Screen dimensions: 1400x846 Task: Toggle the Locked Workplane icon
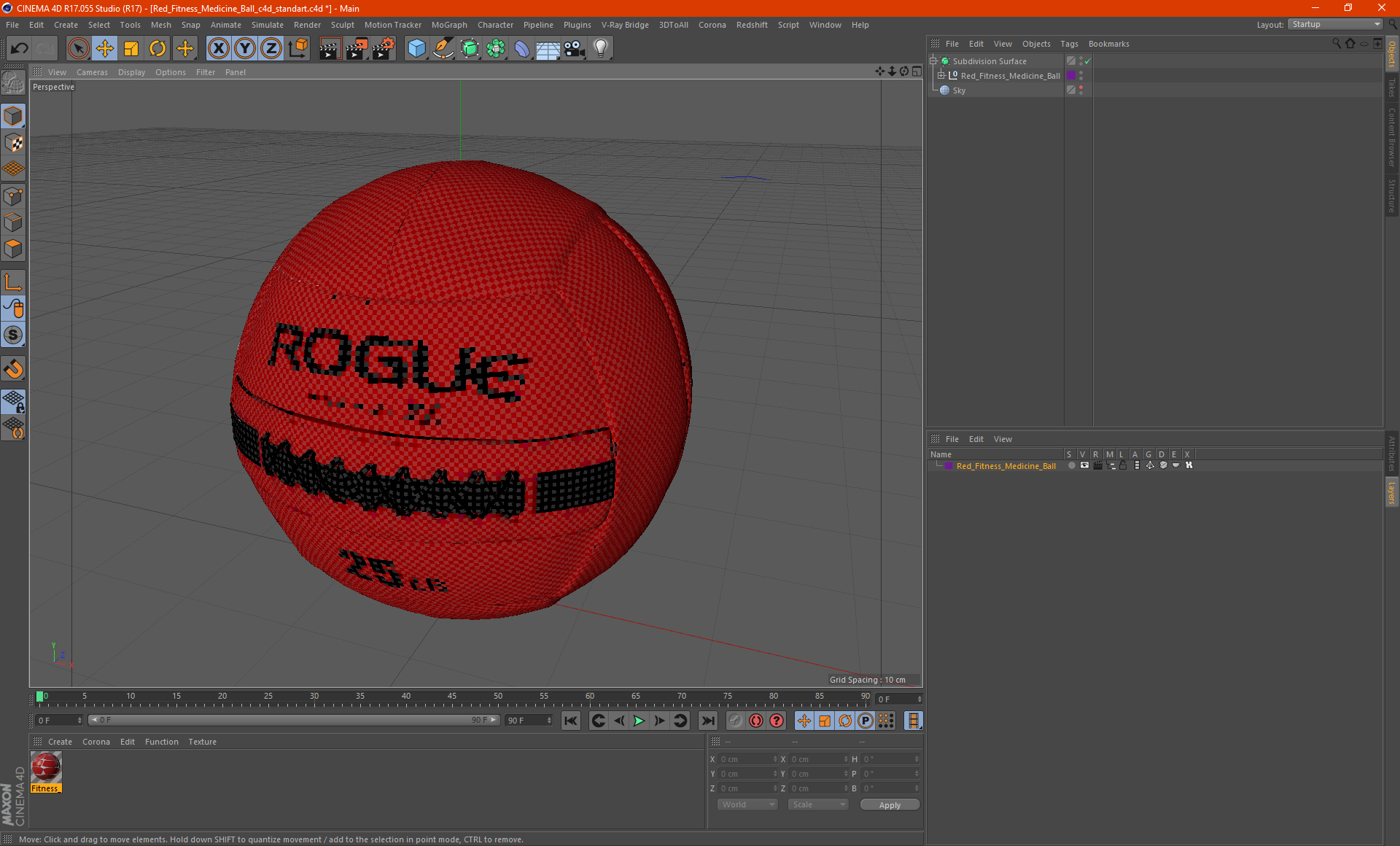point(14,401)
